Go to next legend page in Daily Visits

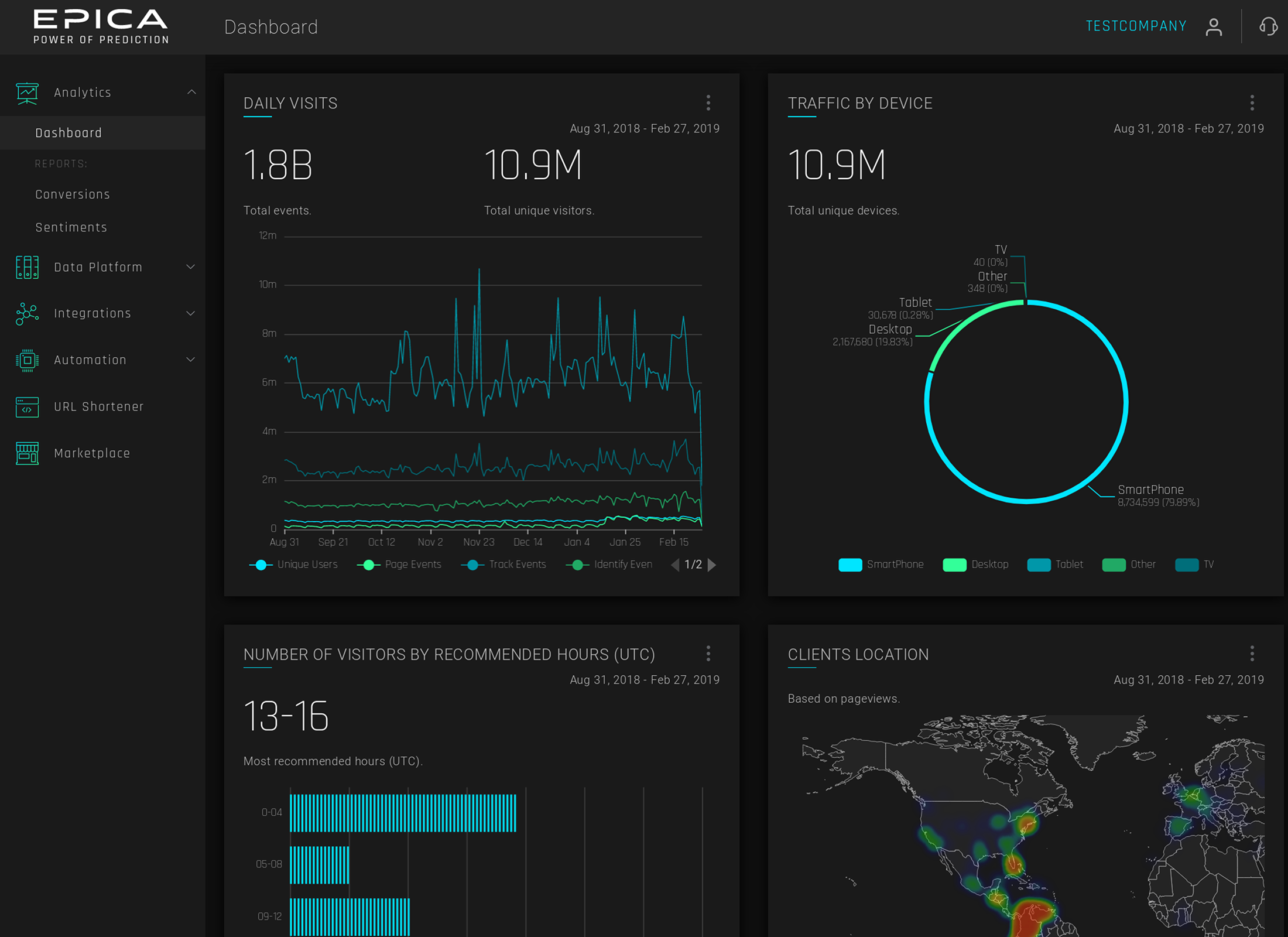tap(712, 565)
